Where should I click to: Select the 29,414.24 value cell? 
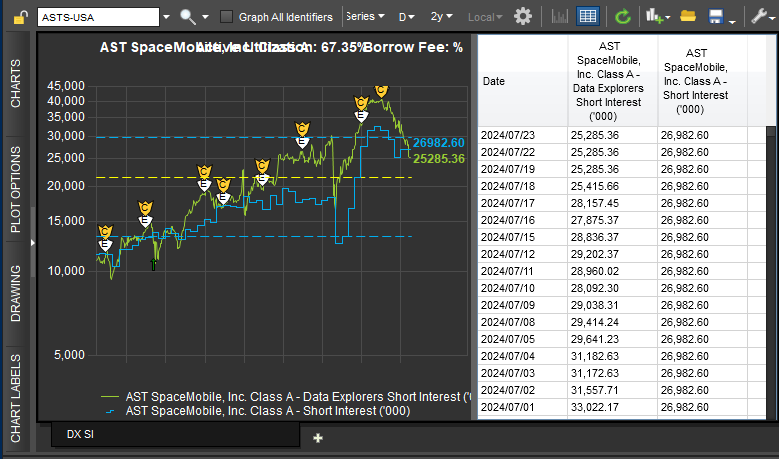click(613, 322)
